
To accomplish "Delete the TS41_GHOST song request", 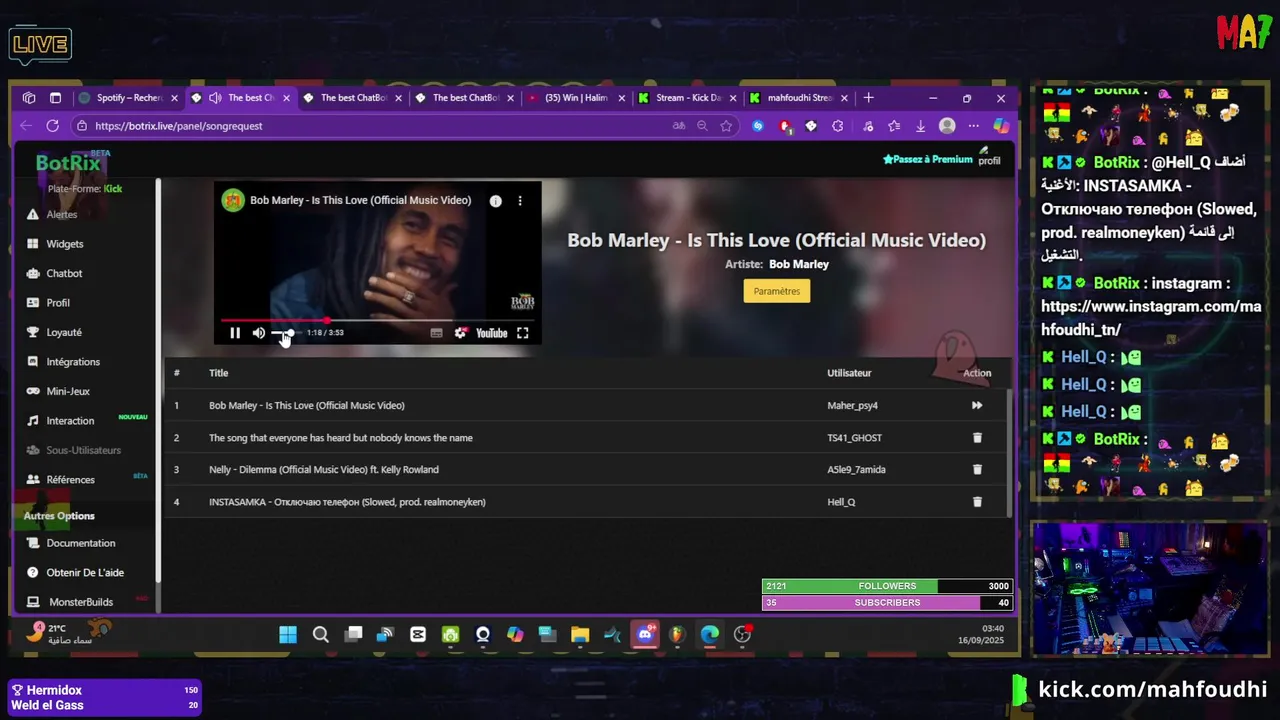I will tap(977, 437).
